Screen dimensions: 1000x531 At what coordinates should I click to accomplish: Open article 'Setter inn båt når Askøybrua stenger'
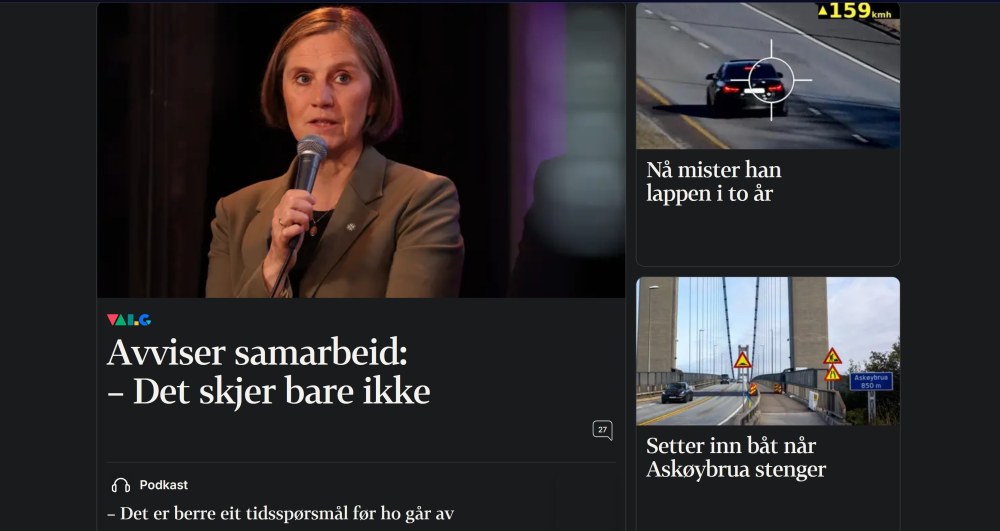click(x=735, y=458)
